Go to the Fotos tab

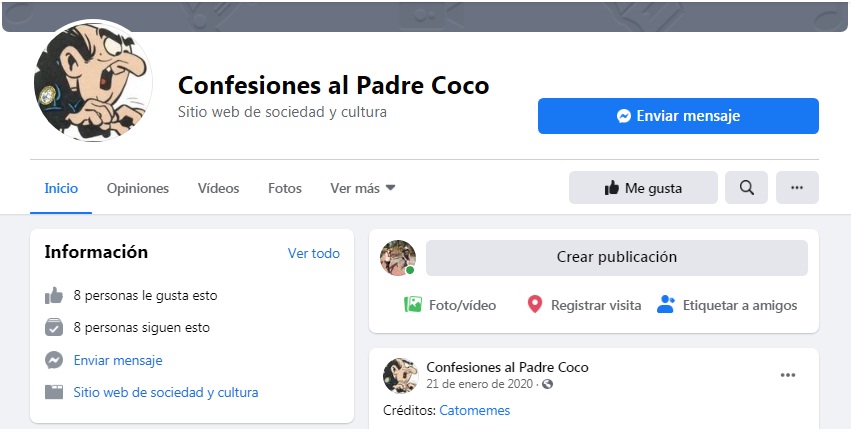tap(284, 188)
